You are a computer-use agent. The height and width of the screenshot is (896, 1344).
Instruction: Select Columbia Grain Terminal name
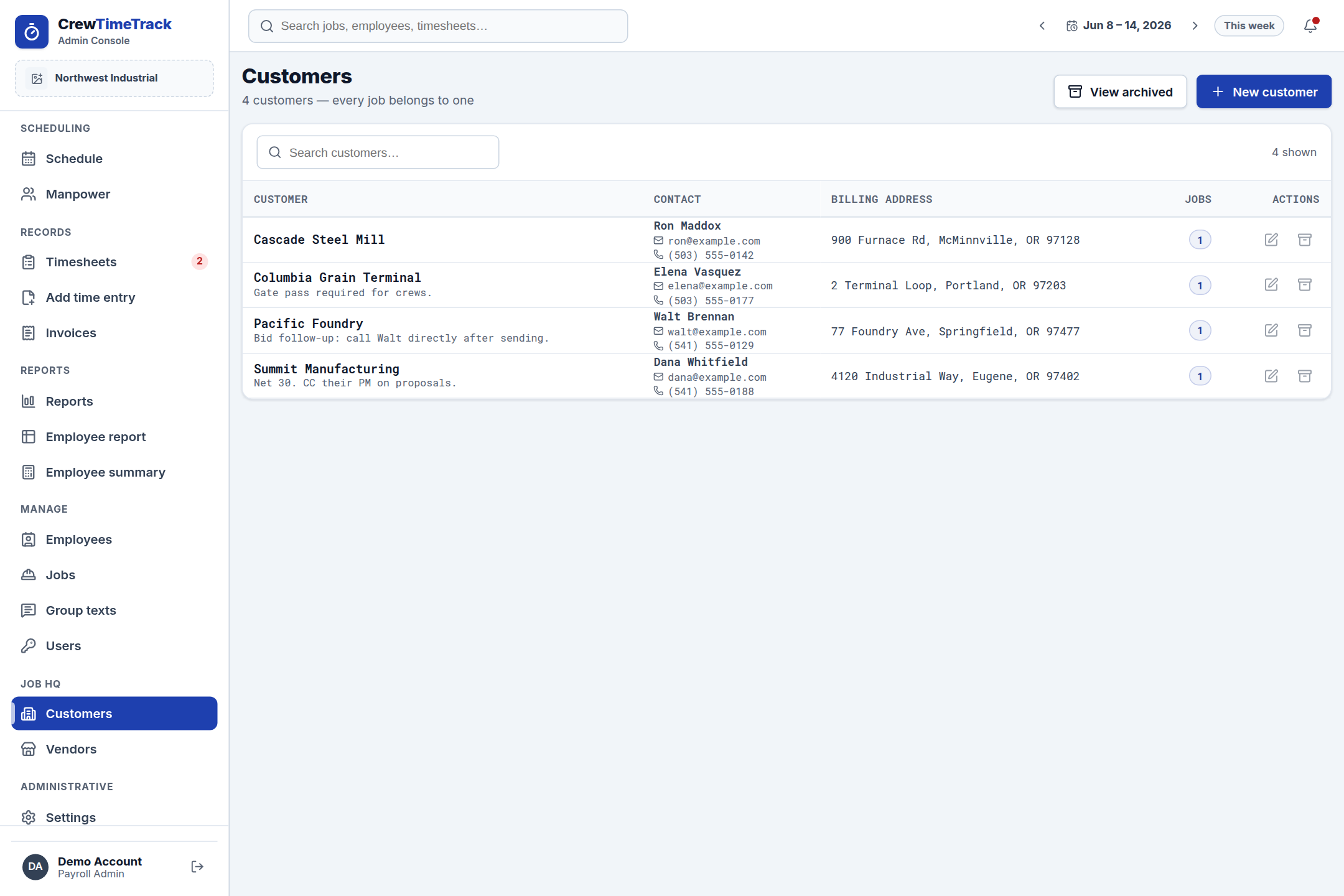337,278
